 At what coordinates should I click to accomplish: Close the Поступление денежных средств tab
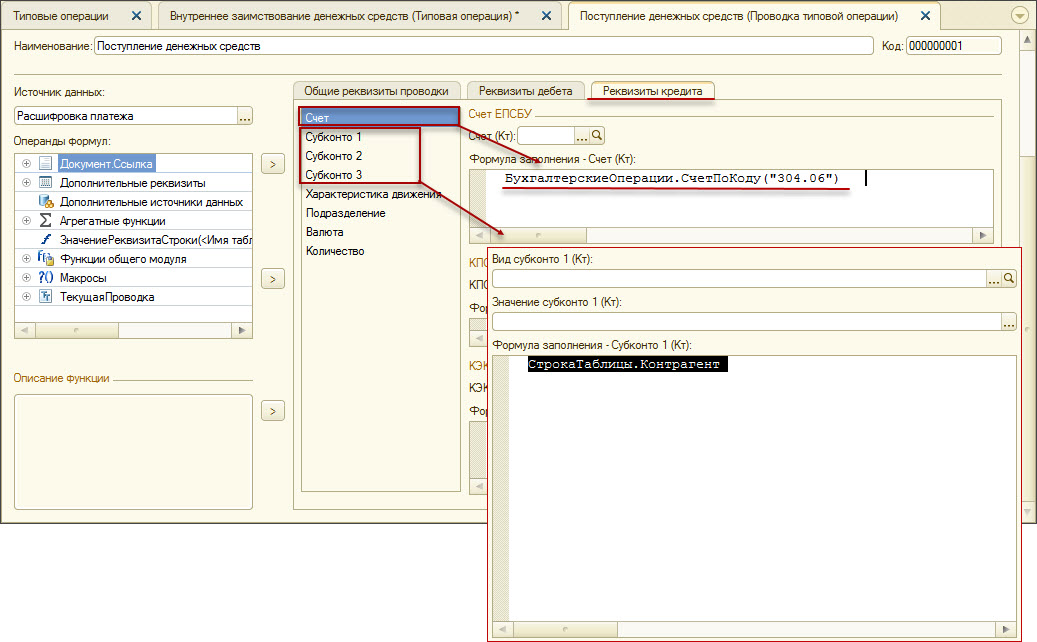click(x=926, y=16)
